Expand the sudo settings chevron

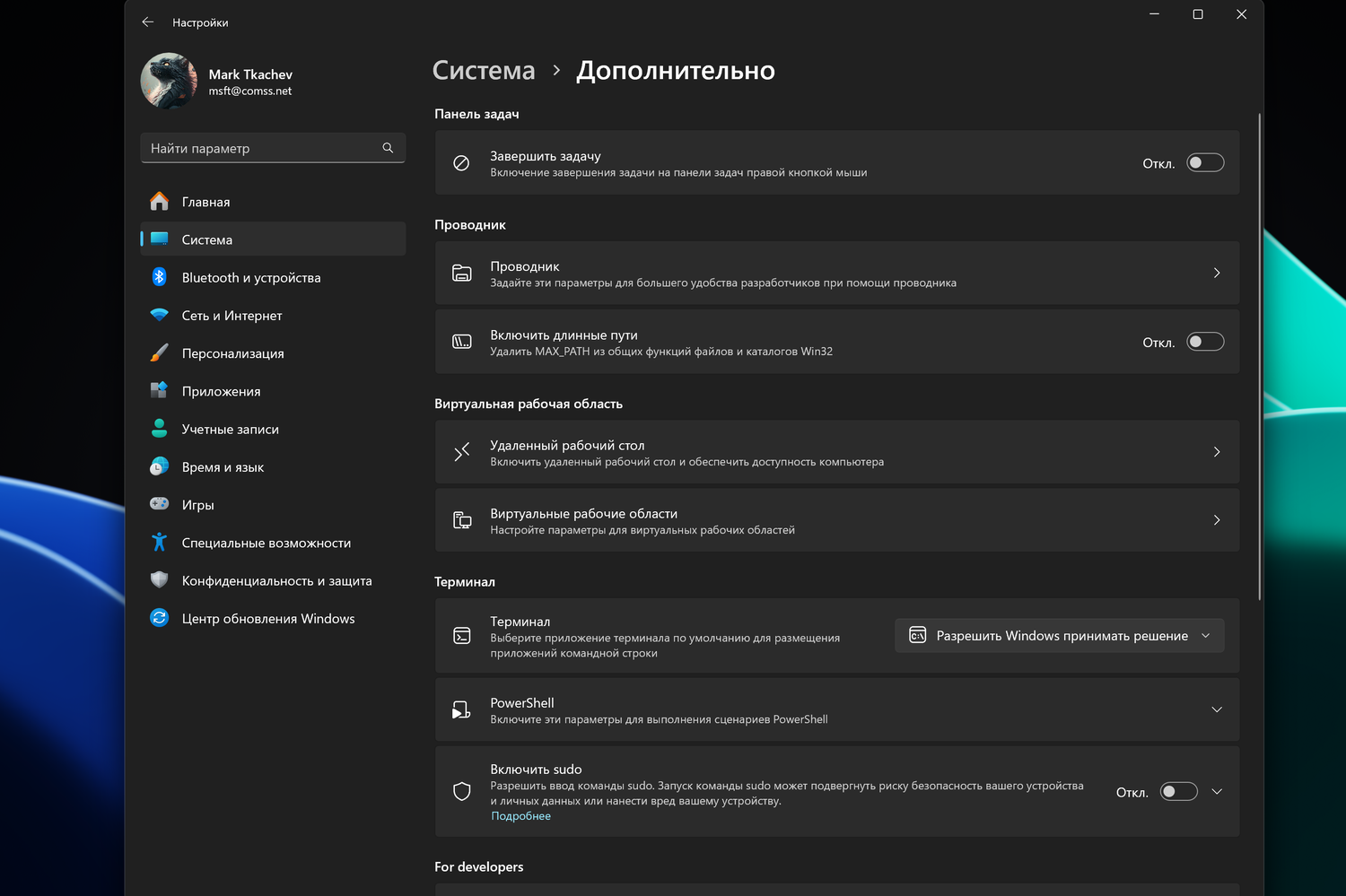tap(1217, 792)
